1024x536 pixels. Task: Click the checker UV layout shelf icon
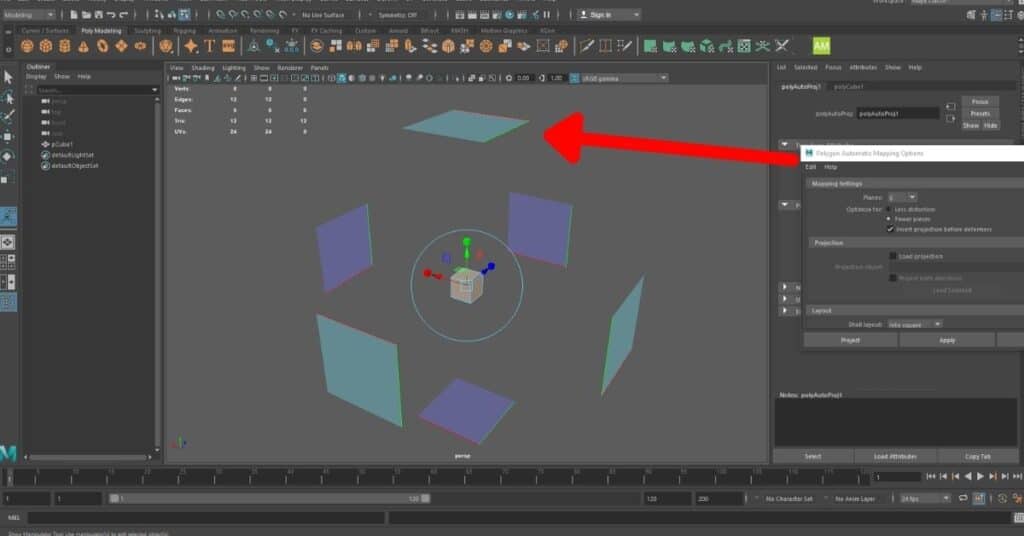[x=744, y=46]
